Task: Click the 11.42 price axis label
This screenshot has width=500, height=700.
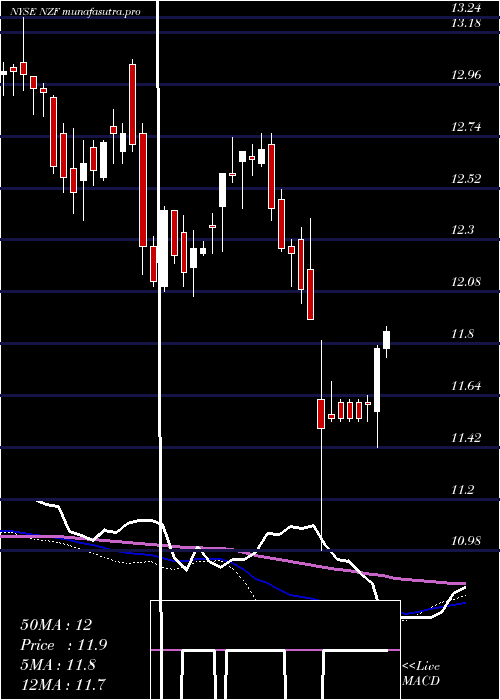Action: (x=466, y=438)
